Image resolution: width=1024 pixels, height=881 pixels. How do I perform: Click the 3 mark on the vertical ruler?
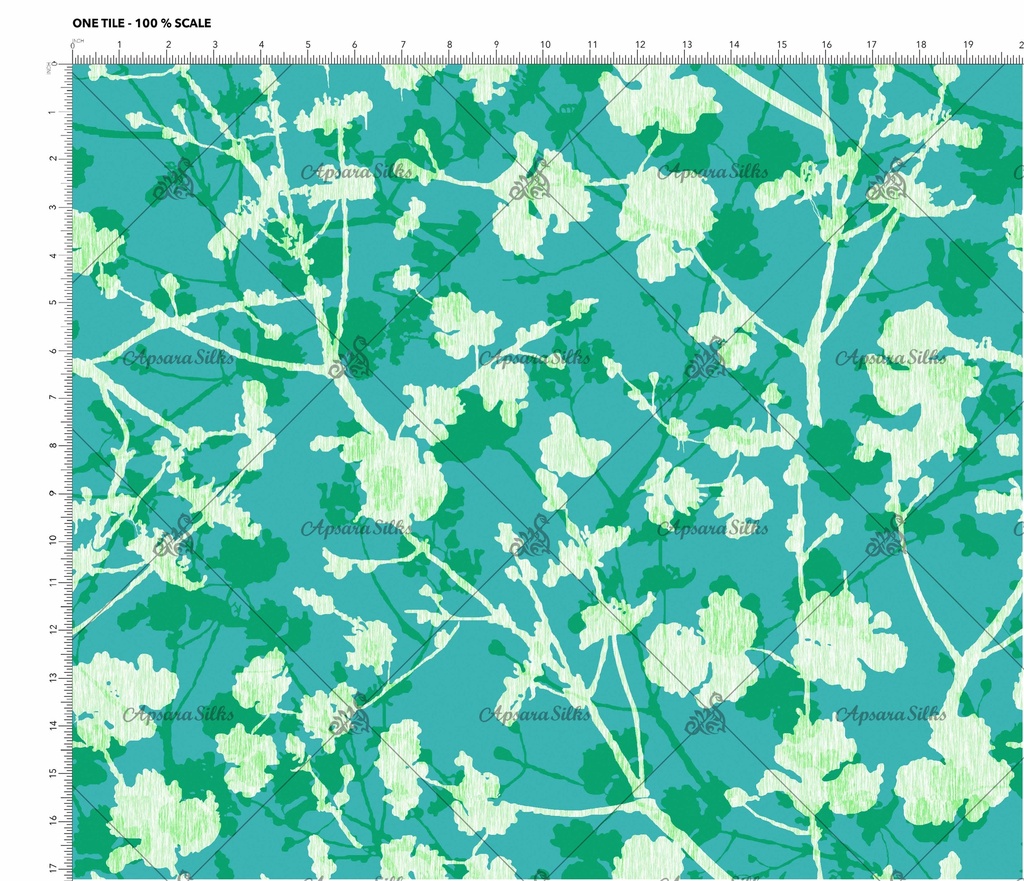tap(51, 207)
